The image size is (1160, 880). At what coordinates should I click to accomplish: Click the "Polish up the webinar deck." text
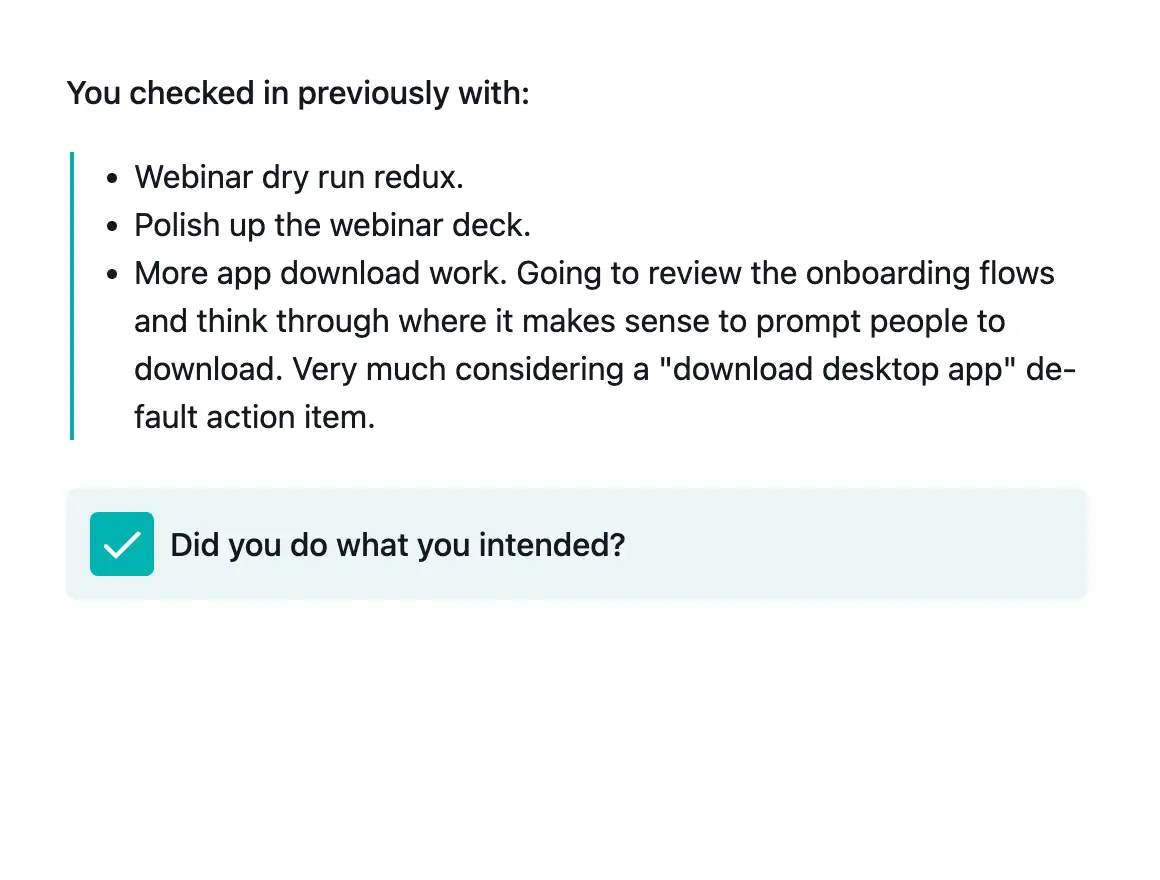(x=332, y=226)
